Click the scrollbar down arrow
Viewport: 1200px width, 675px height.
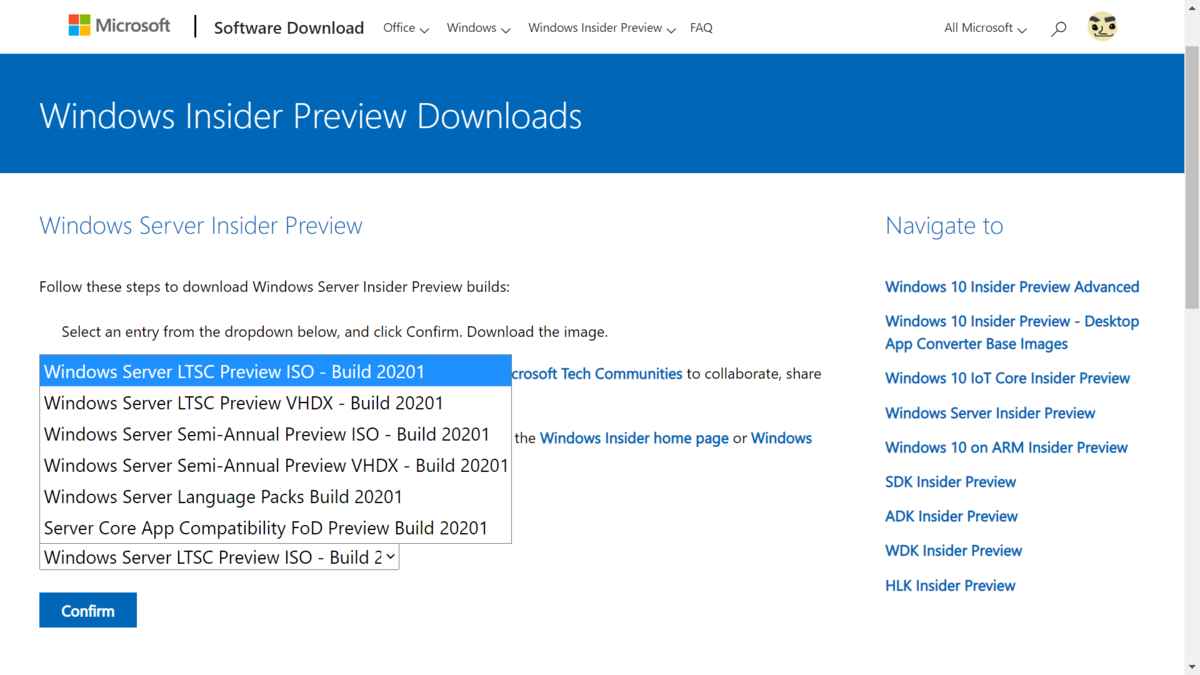point(1191,667)
